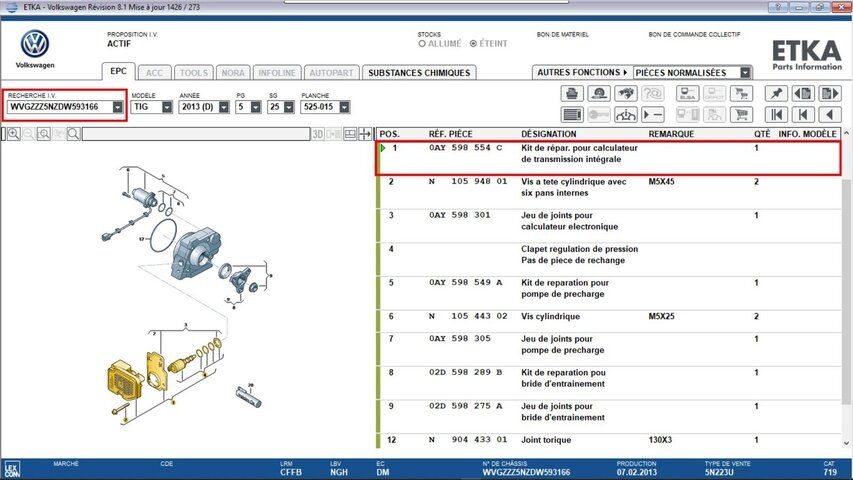Open the Année 2013 (D) dropdown
853x480 pixels.
[224, 107]
